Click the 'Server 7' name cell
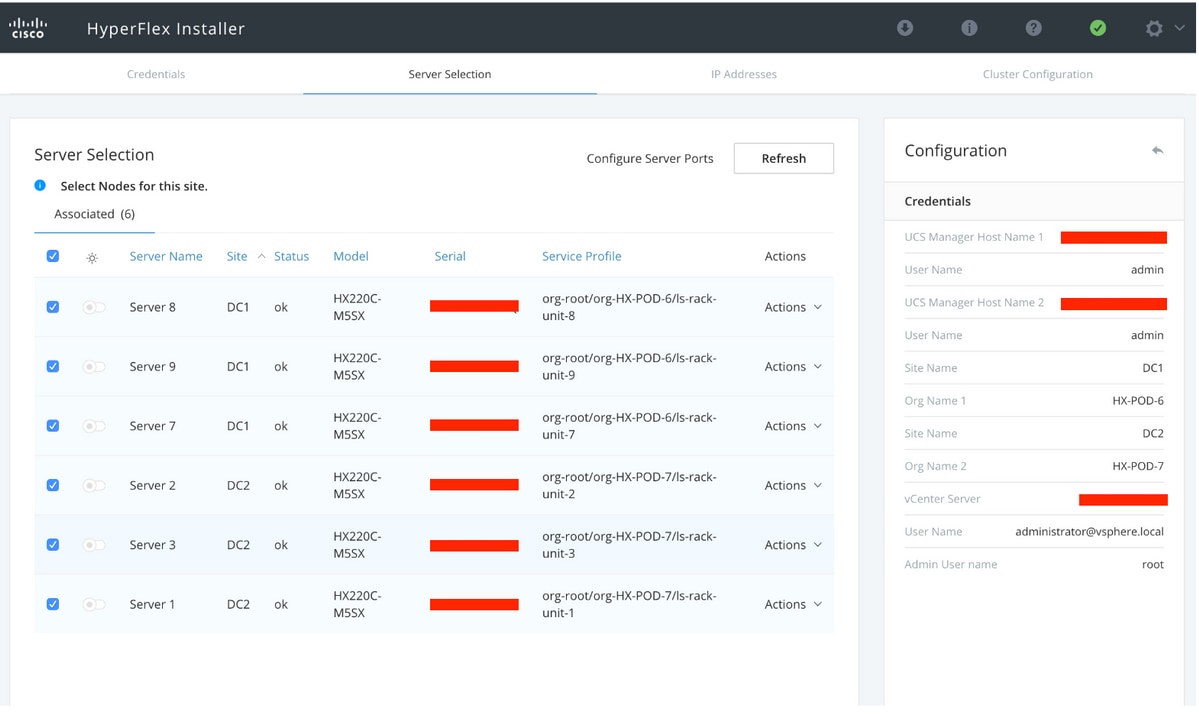 click(x=152, y=426)
